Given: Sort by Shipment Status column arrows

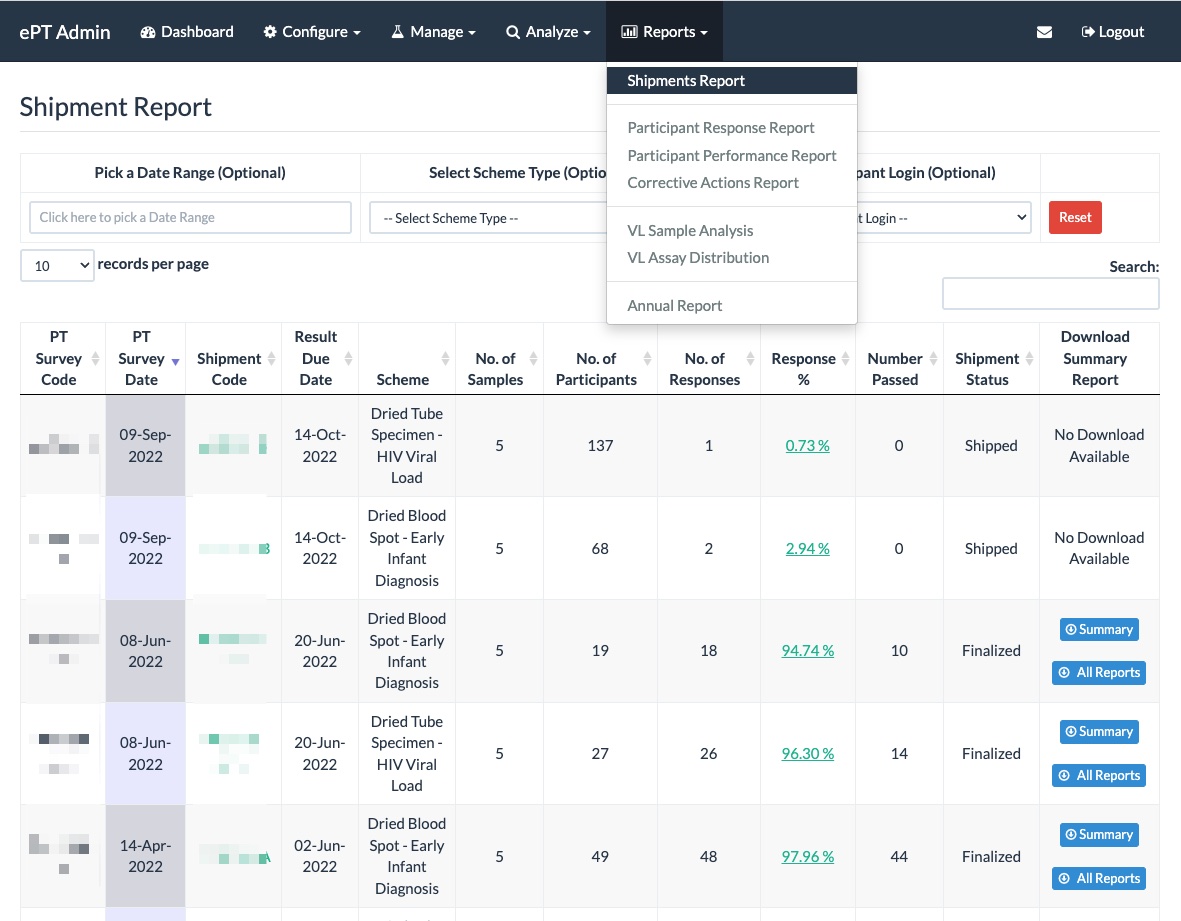Looking at the screenshot, I should click(1029, 359).
